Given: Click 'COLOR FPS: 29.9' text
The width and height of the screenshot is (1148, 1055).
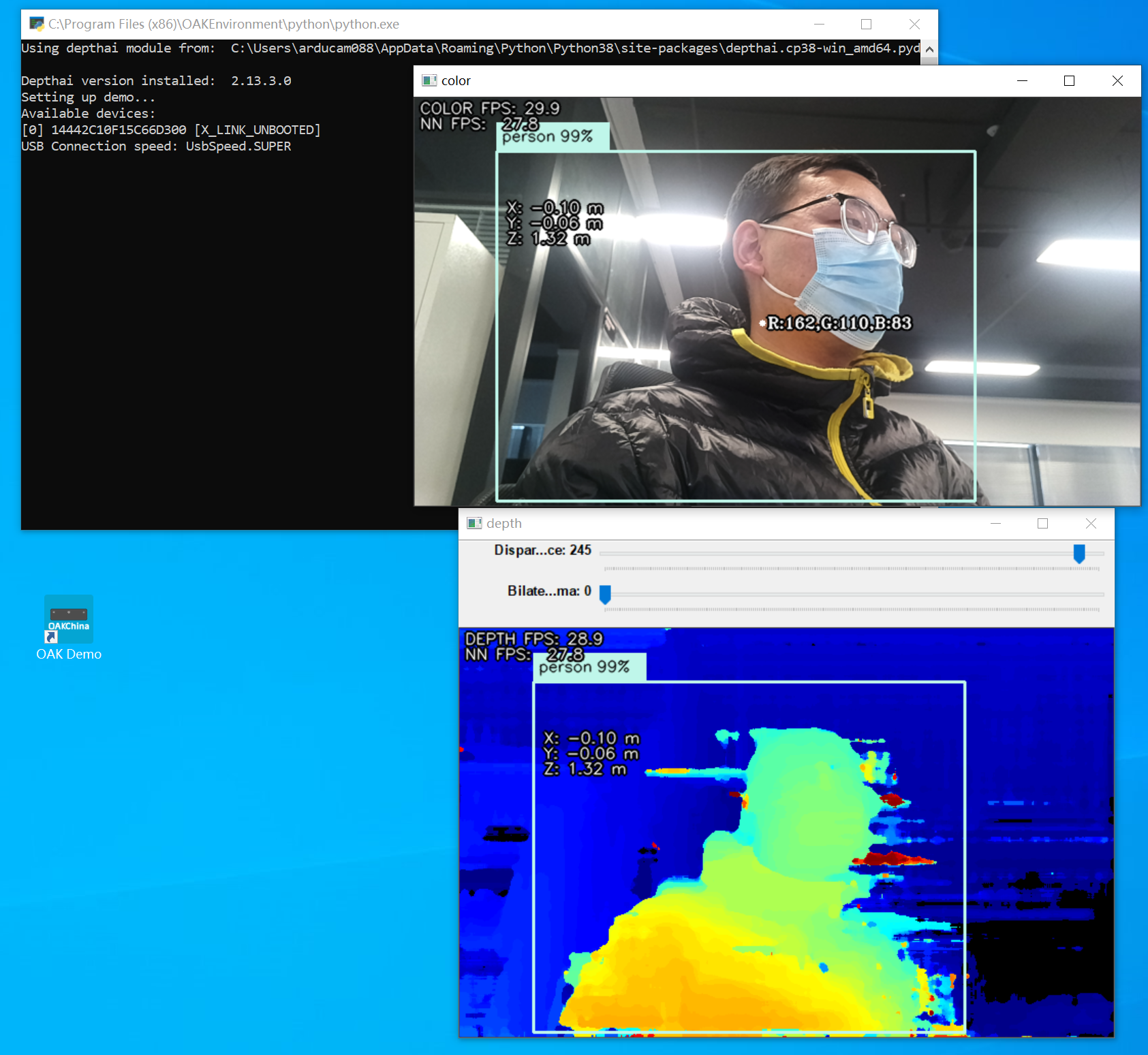Looking at the screenshot, I should click(489, 108).
